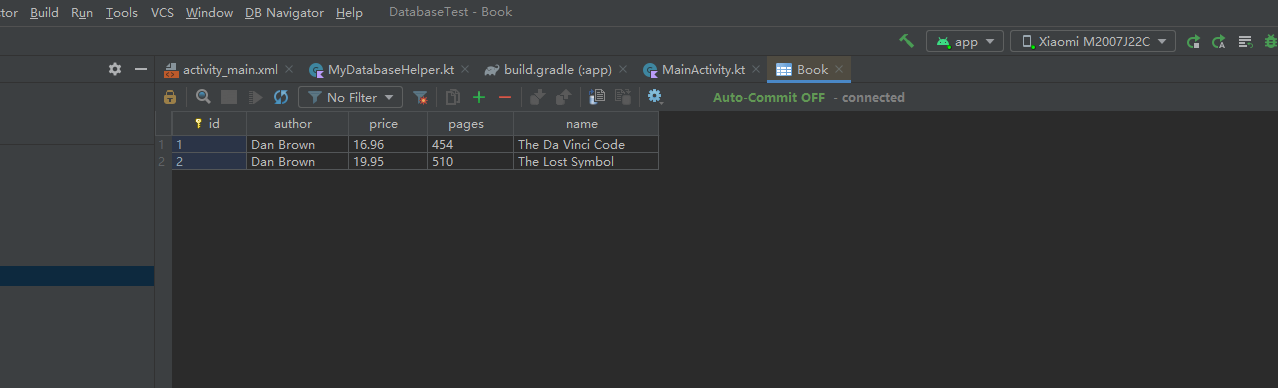The image size is (1278, 388).
Task: Add a new record with green plus
Action: point(479,97)
